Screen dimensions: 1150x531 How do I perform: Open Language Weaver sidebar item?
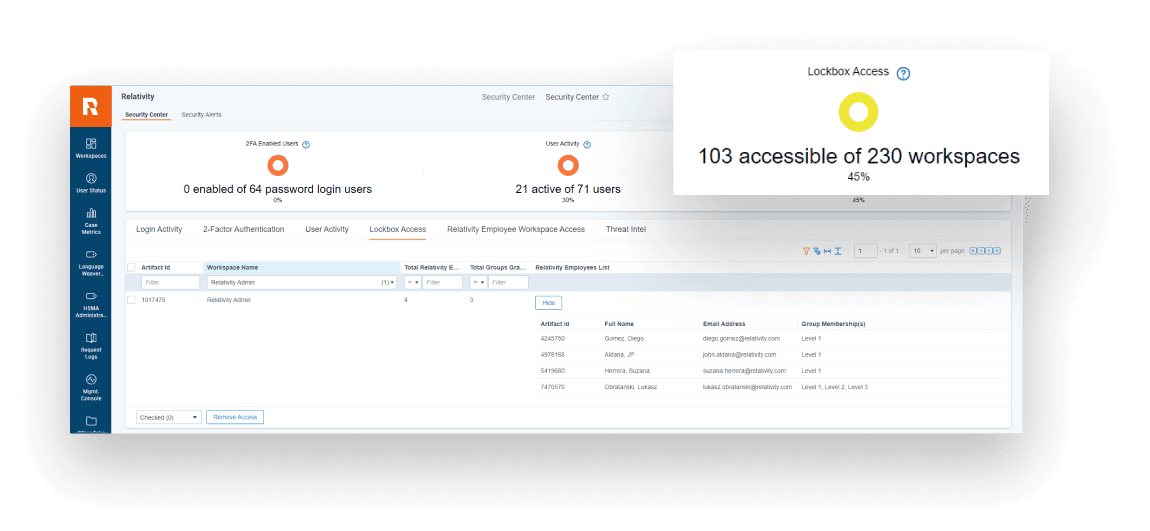pyautogui.click(x=91, y=263)
